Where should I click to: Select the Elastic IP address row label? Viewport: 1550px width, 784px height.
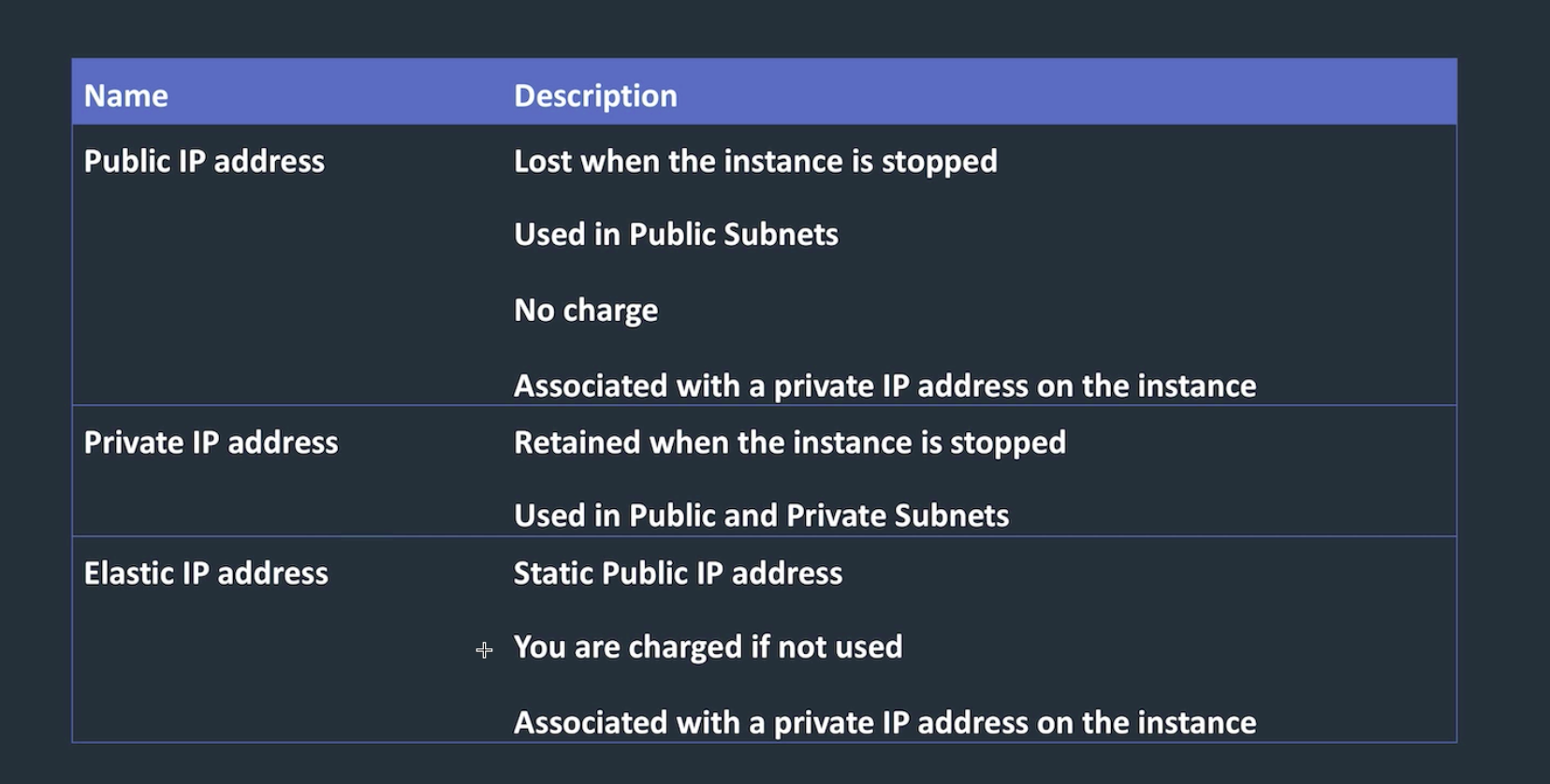206,573
